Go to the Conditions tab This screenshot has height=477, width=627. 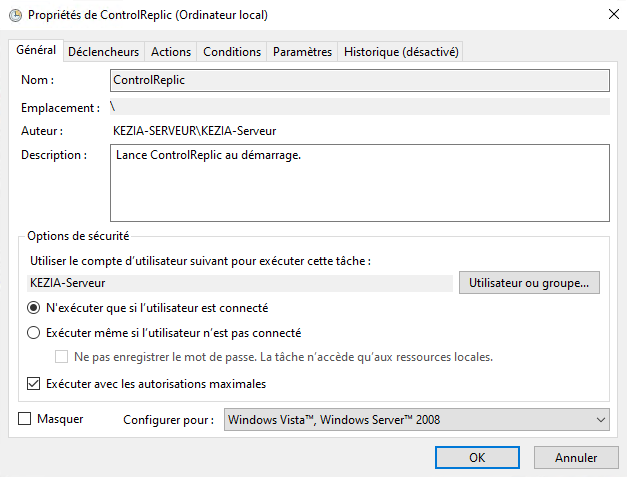tap(231, 52)
